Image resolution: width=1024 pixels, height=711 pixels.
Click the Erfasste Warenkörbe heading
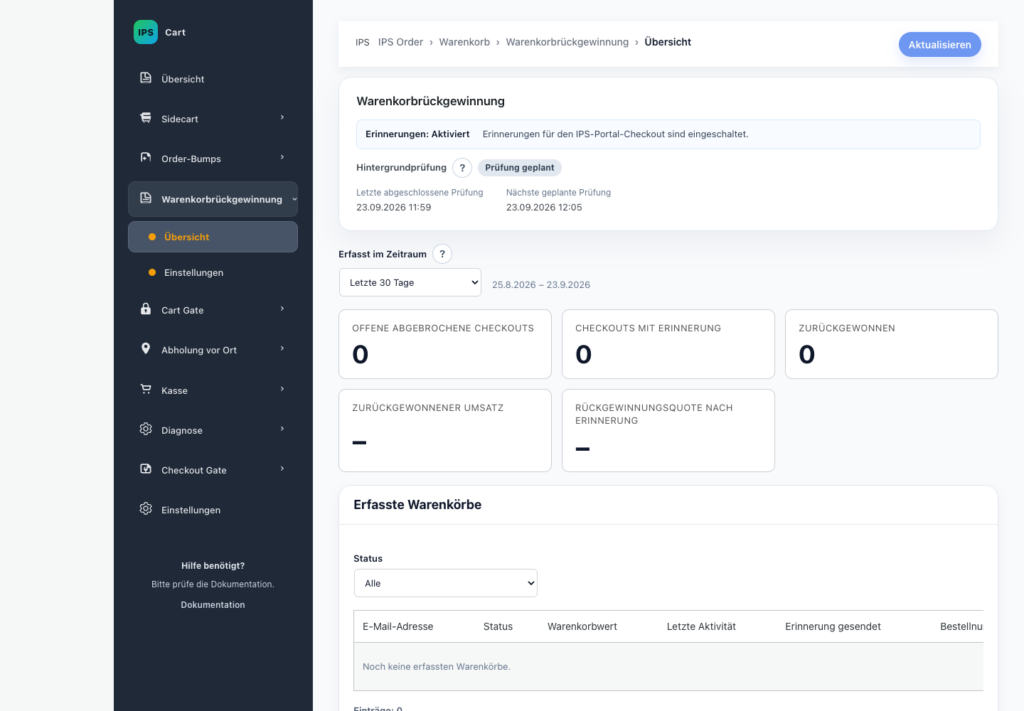(x=417, y=505)
